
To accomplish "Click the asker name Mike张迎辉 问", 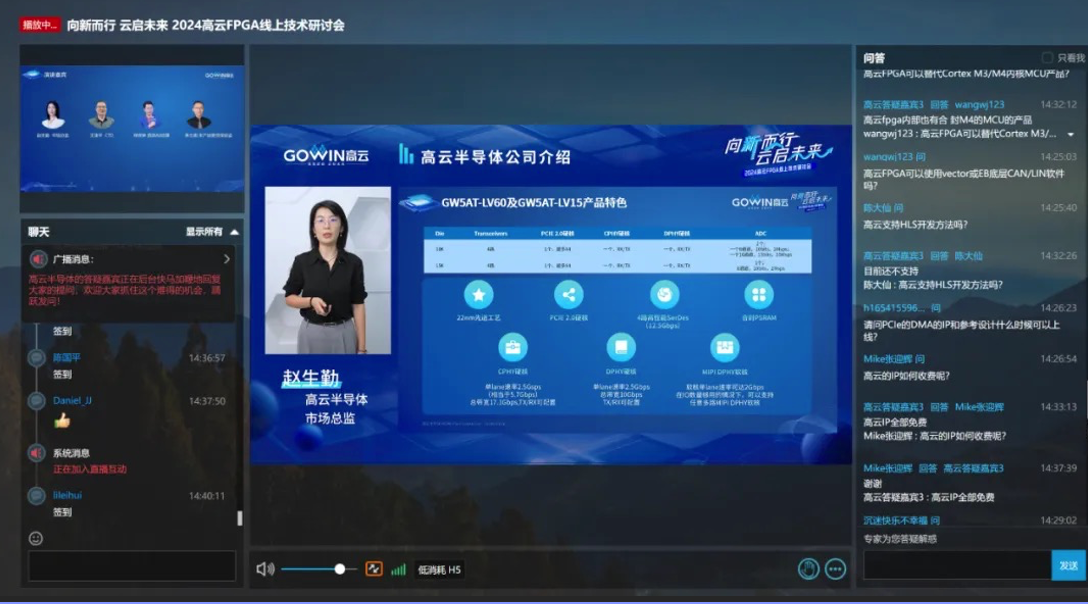I will pos(894,359).
